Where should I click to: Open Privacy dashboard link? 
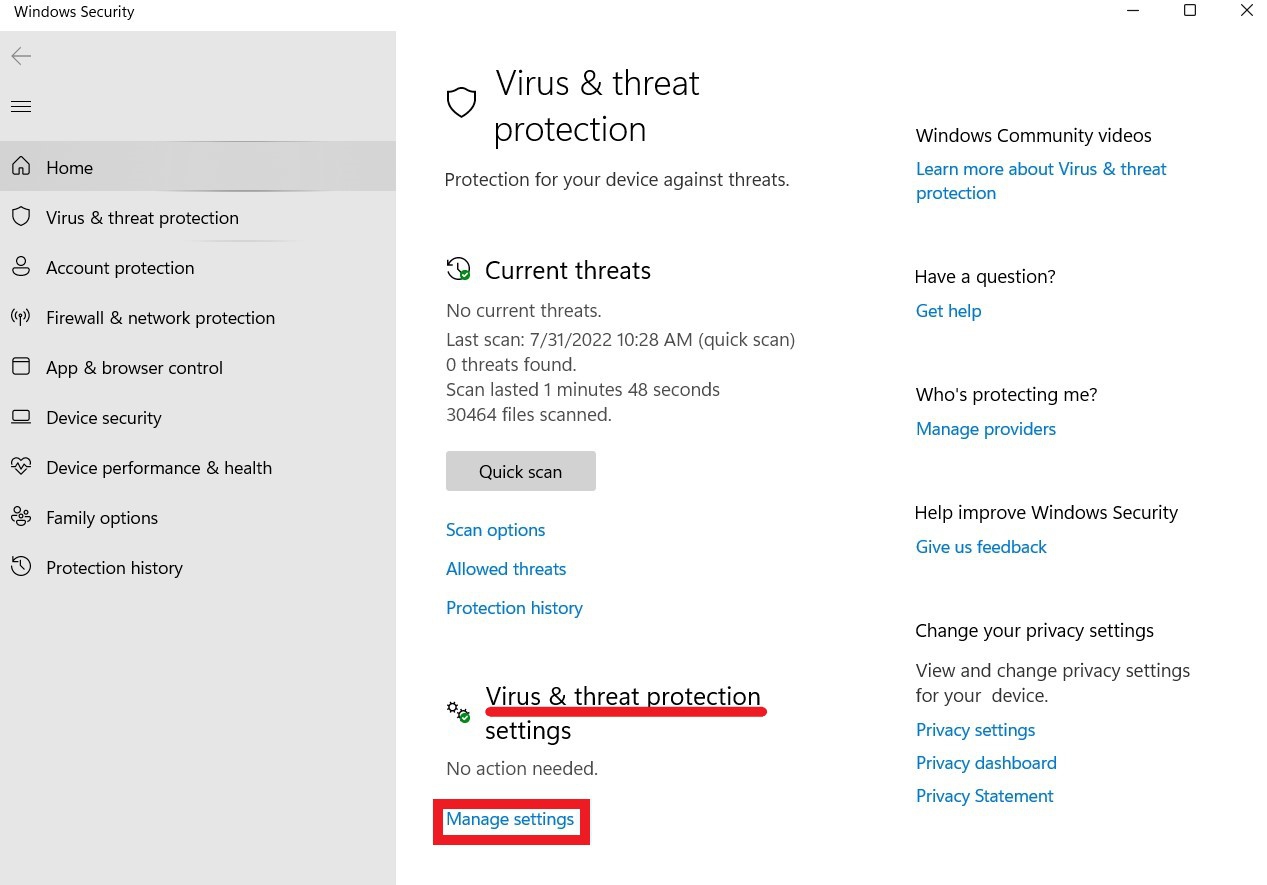pos(986,763)
